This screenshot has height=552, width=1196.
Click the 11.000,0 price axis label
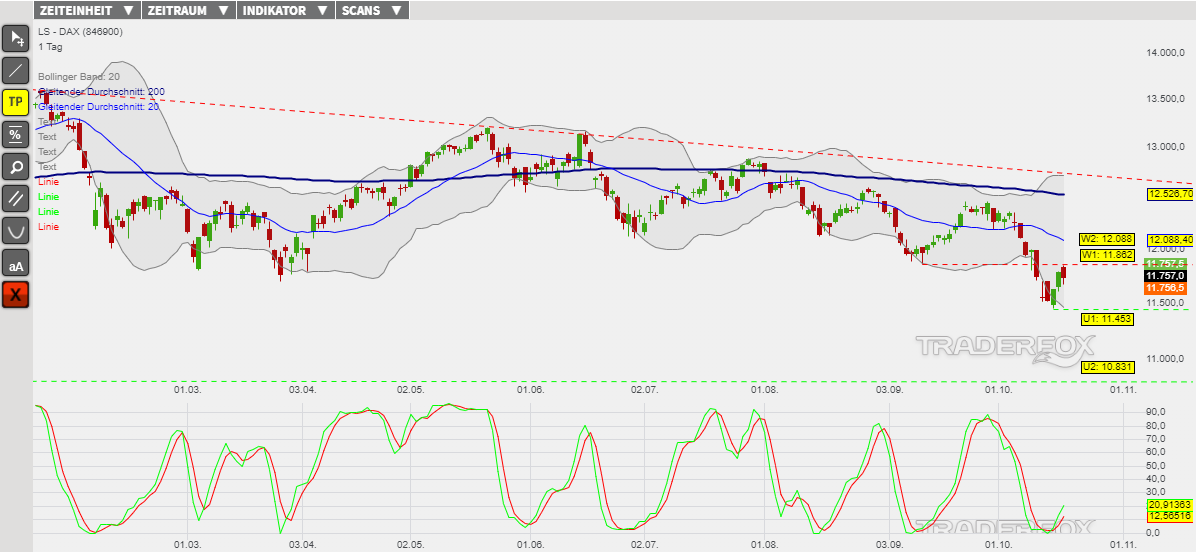click(1165, 358)
